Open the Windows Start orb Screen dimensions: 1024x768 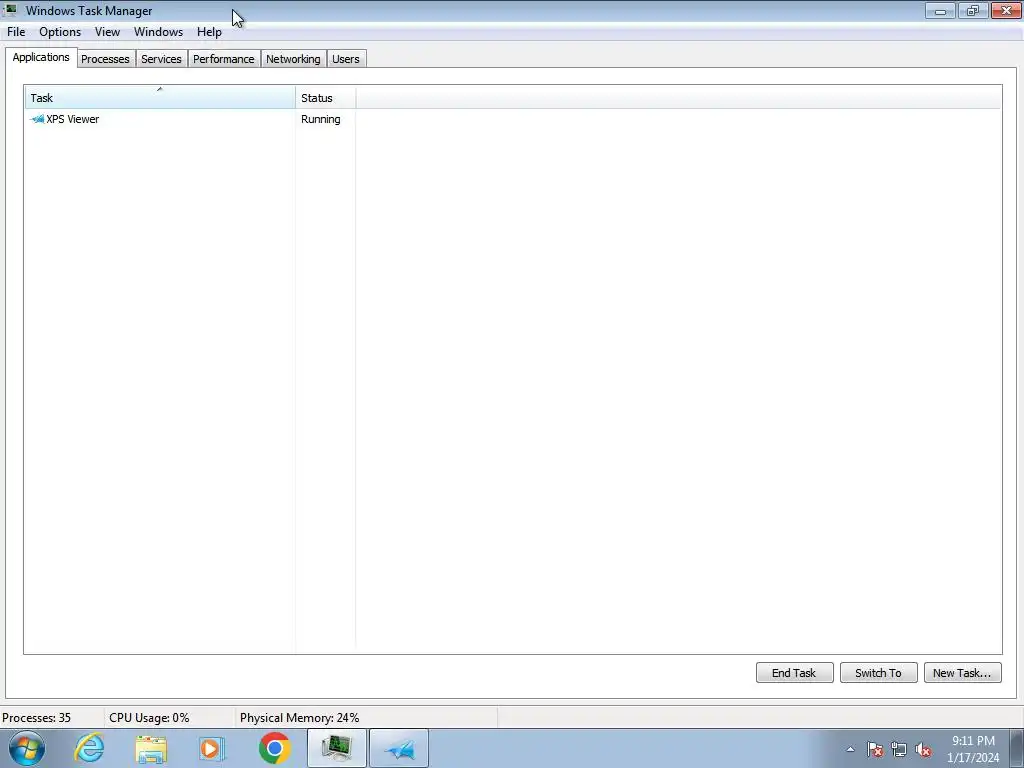(x=27, y=748)
